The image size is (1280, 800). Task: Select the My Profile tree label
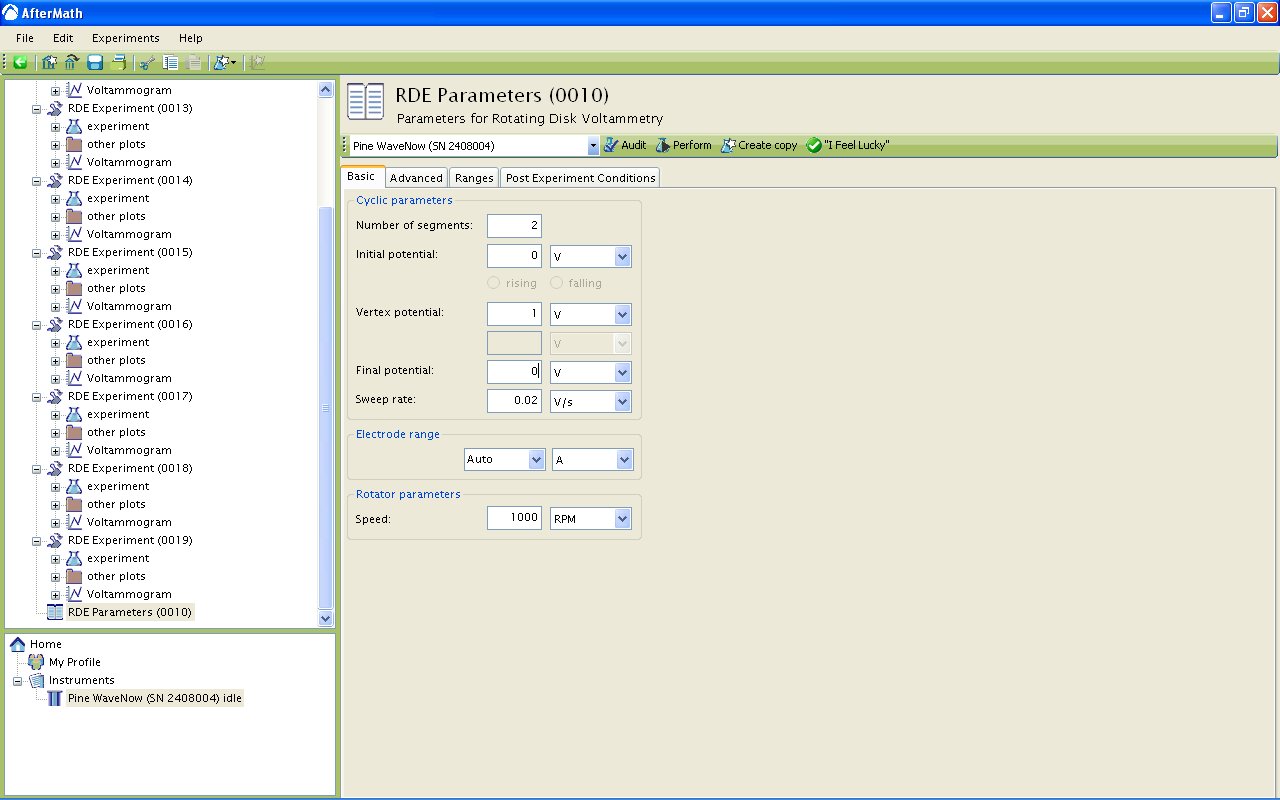(x=75, y=662)
